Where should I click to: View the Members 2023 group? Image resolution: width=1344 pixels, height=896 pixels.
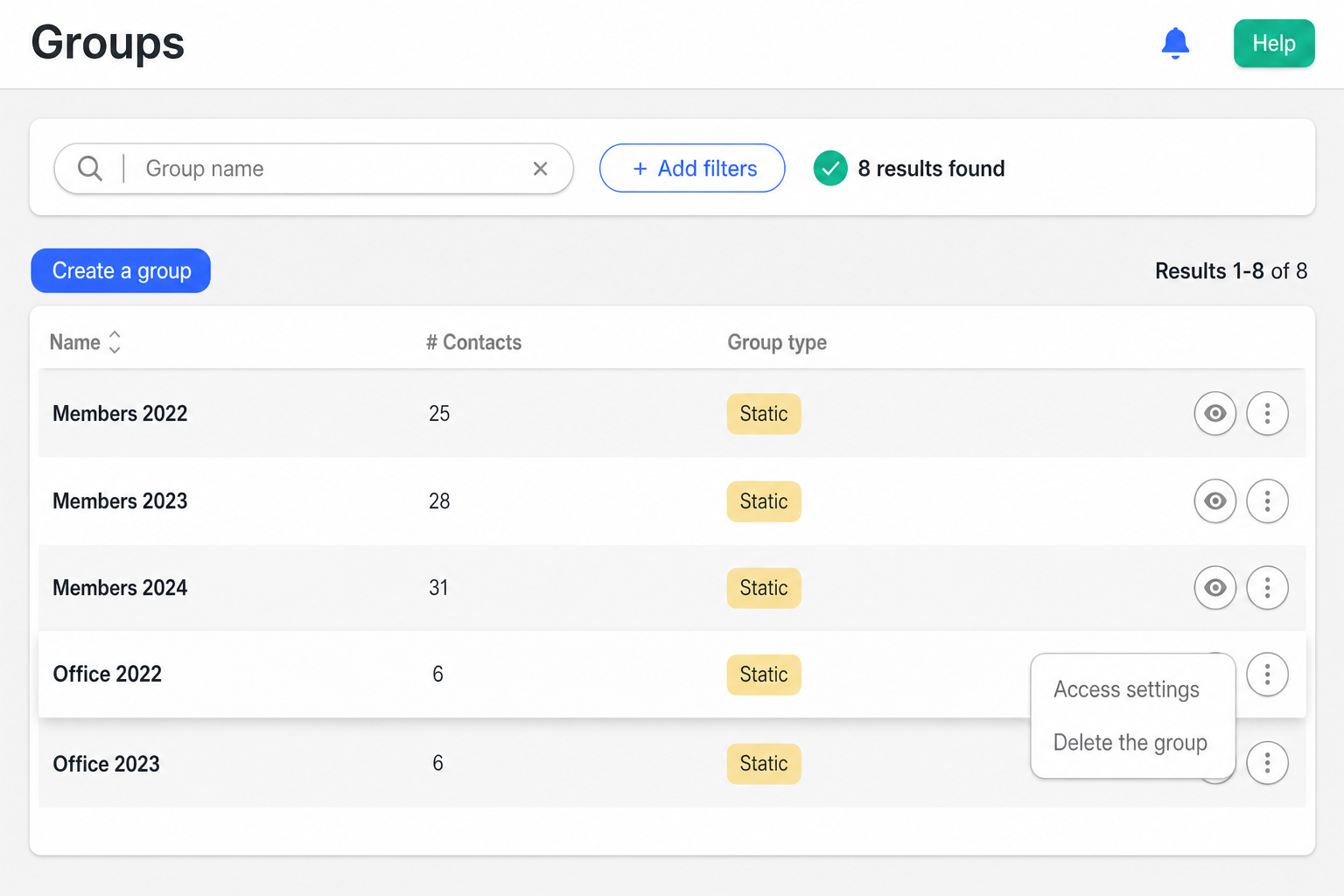tap(1215, 500)
